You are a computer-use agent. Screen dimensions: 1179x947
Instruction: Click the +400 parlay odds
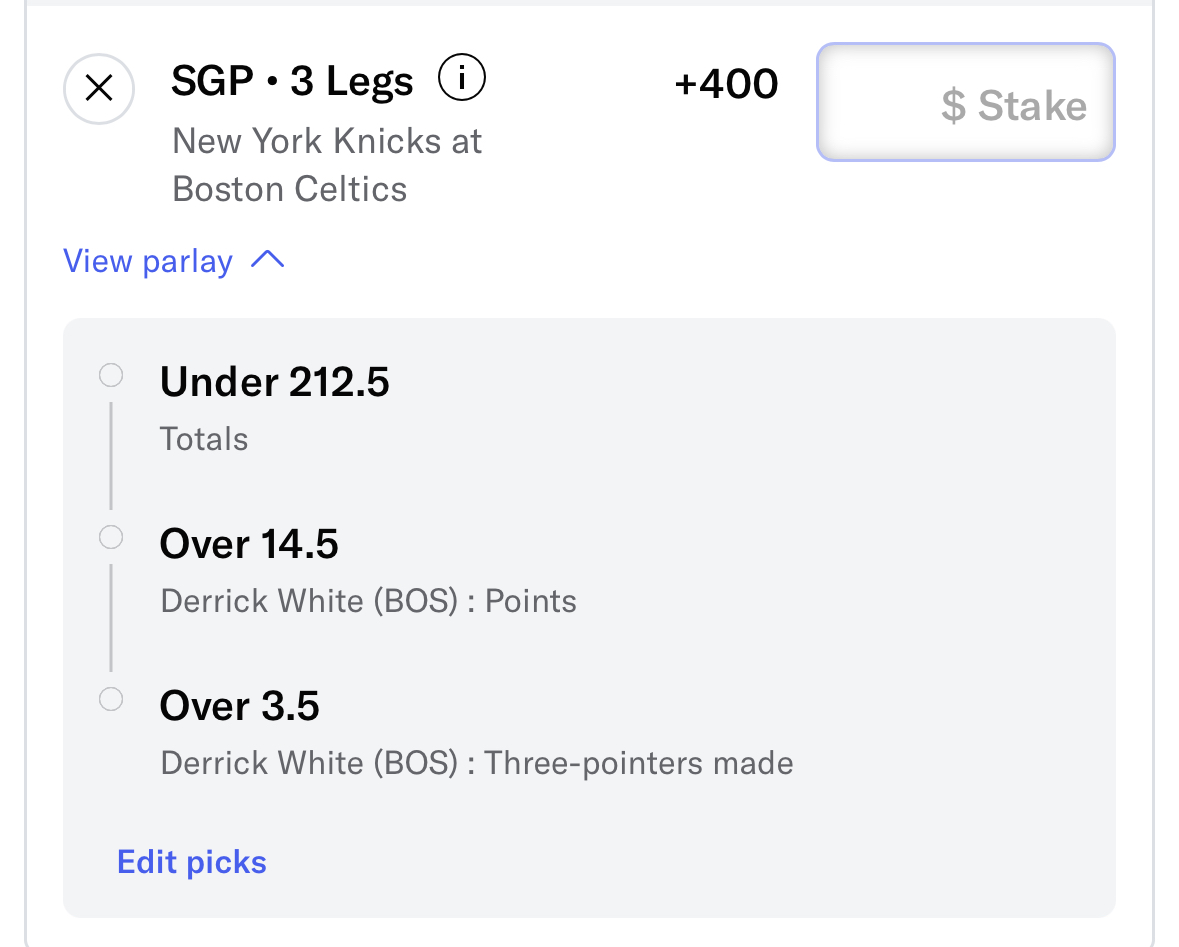726,84
